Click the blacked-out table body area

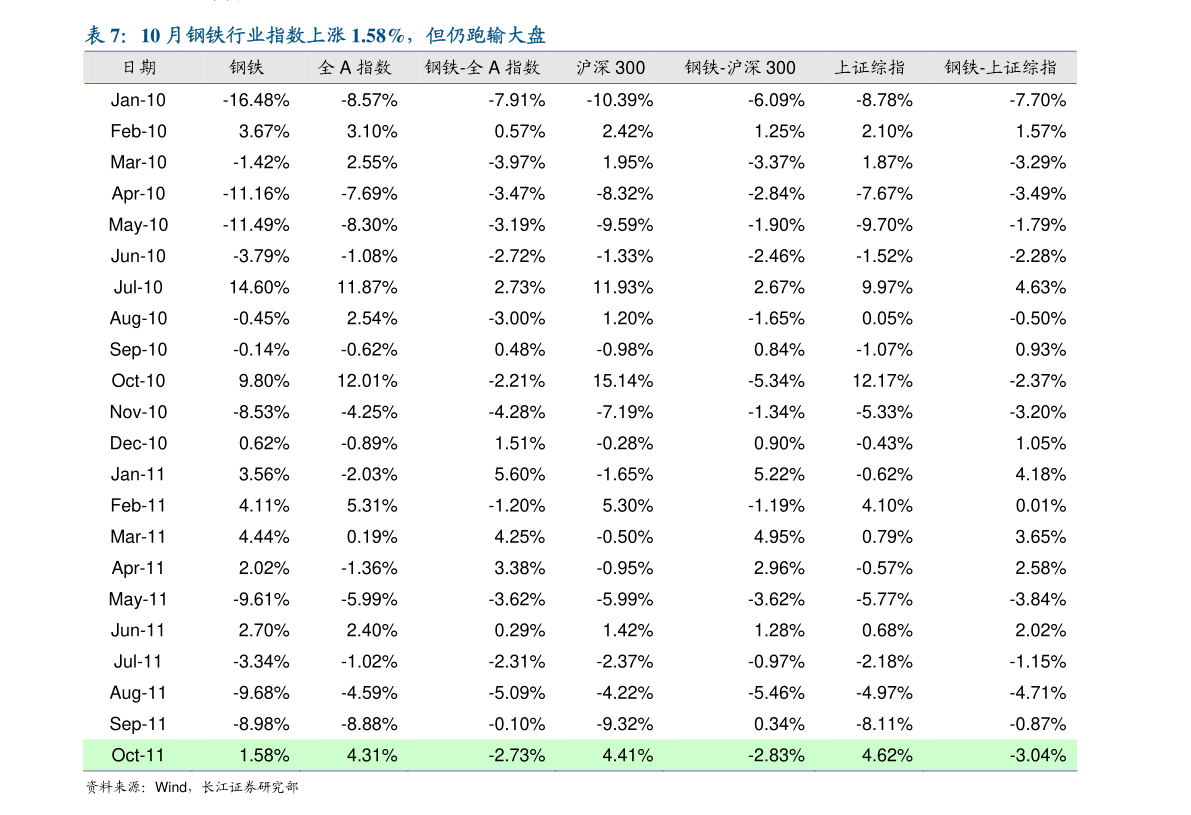coord(580,410)
